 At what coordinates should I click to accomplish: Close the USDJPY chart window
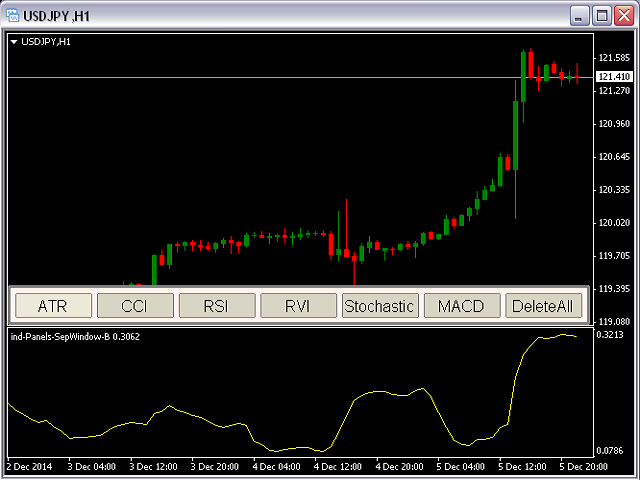tap(624, 15)
